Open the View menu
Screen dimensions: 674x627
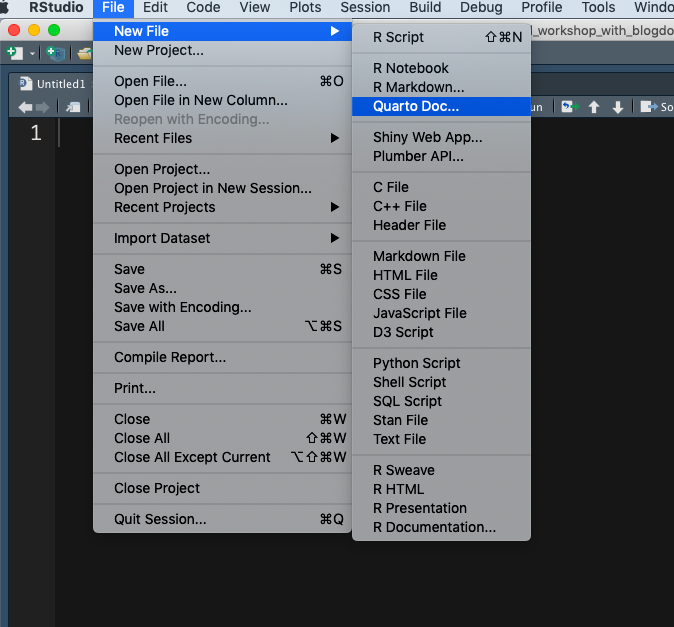click(x=254, y=7)
